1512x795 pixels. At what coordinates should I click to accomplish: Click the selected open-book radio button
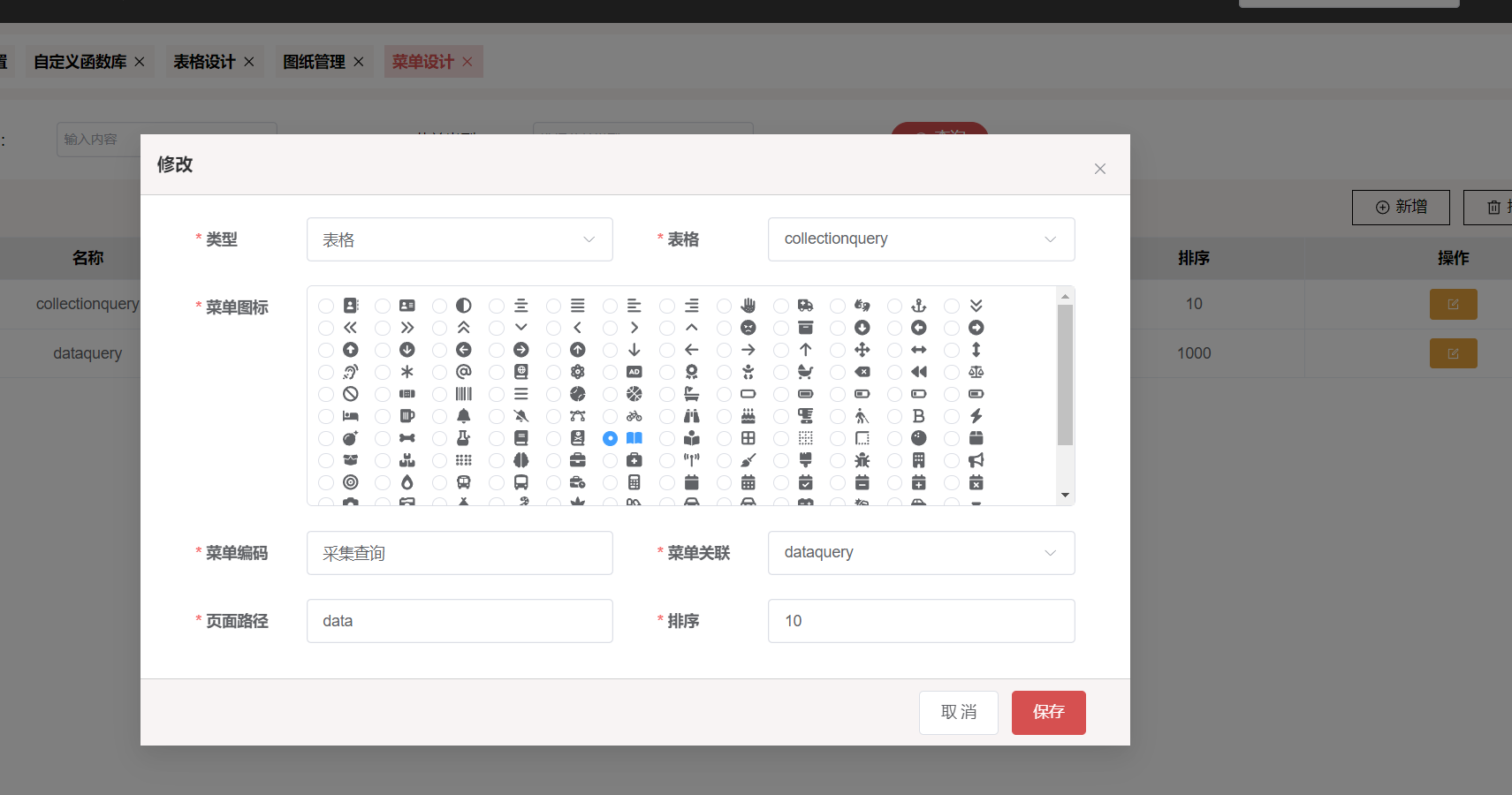(x=611, y=438)
